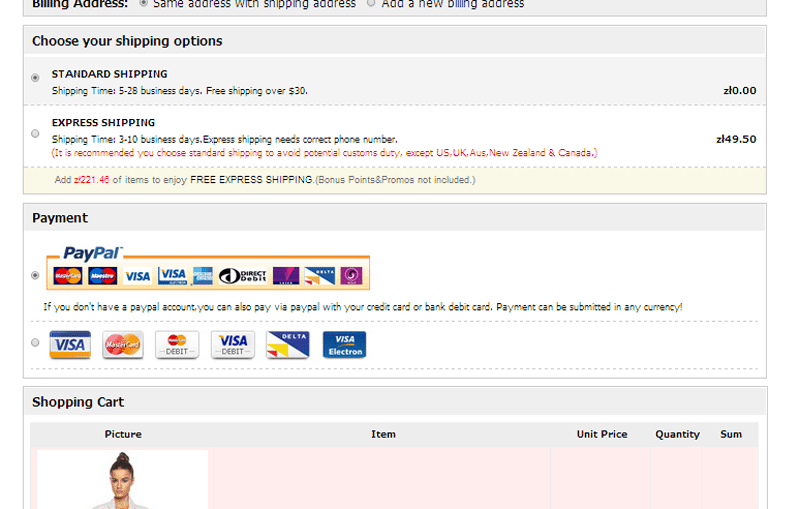800x509 pixels.
Task: Click the blue Visa Electron card icon
Action: pos(344,345)
